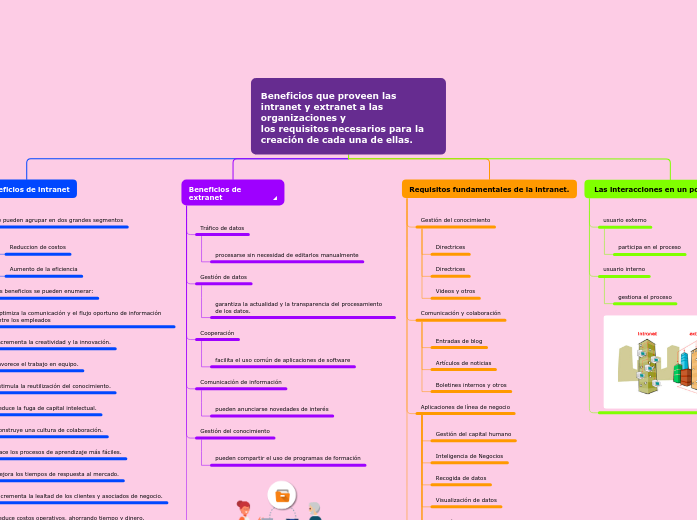Screen dimensions: 697x520
Task: Click the 'Cooperación' subtopic
Action: click(217, 333)
